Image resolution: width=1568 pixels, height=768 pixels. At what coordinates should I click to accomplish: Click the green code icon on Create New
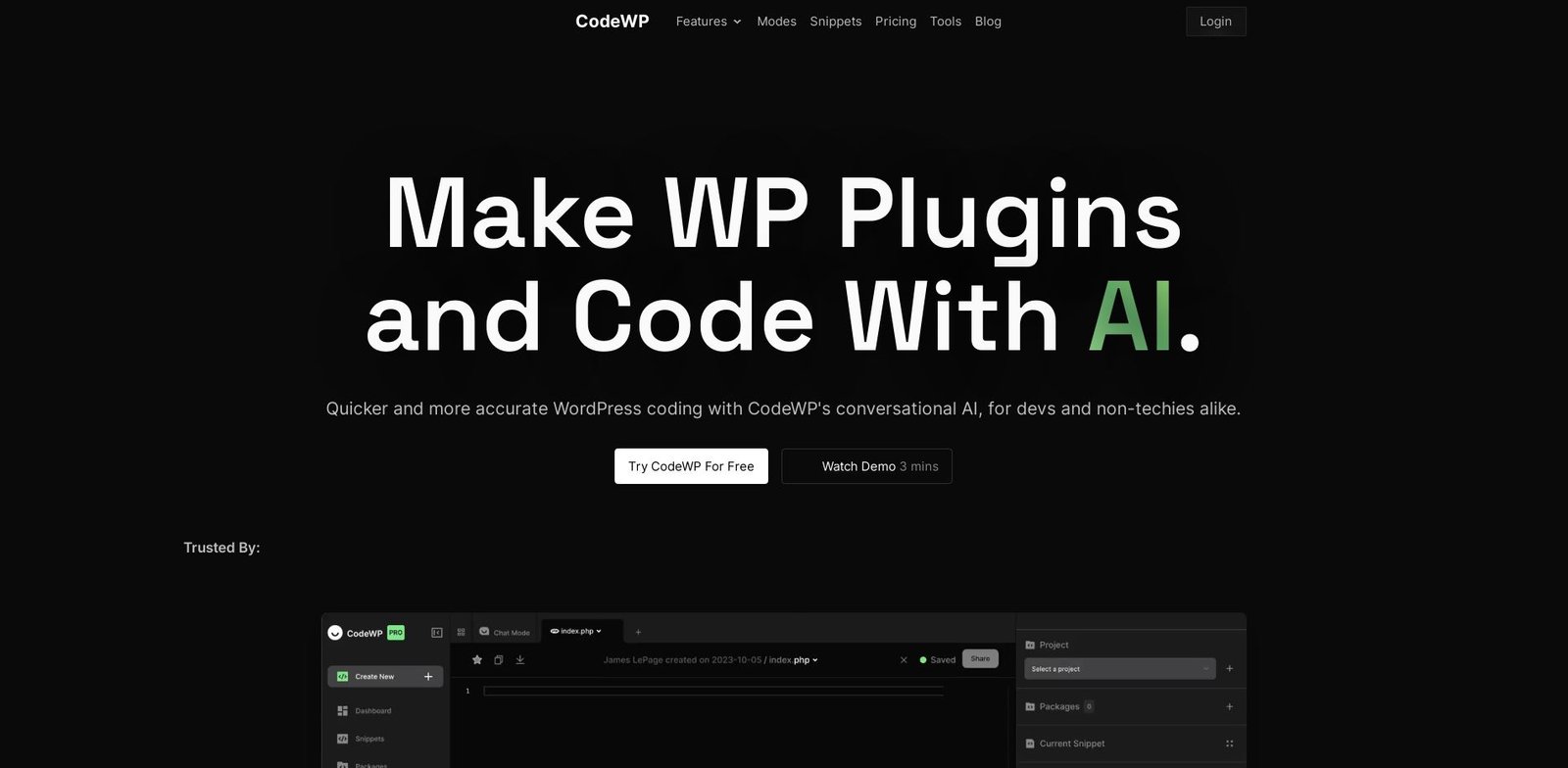click(x=343, y=677)
